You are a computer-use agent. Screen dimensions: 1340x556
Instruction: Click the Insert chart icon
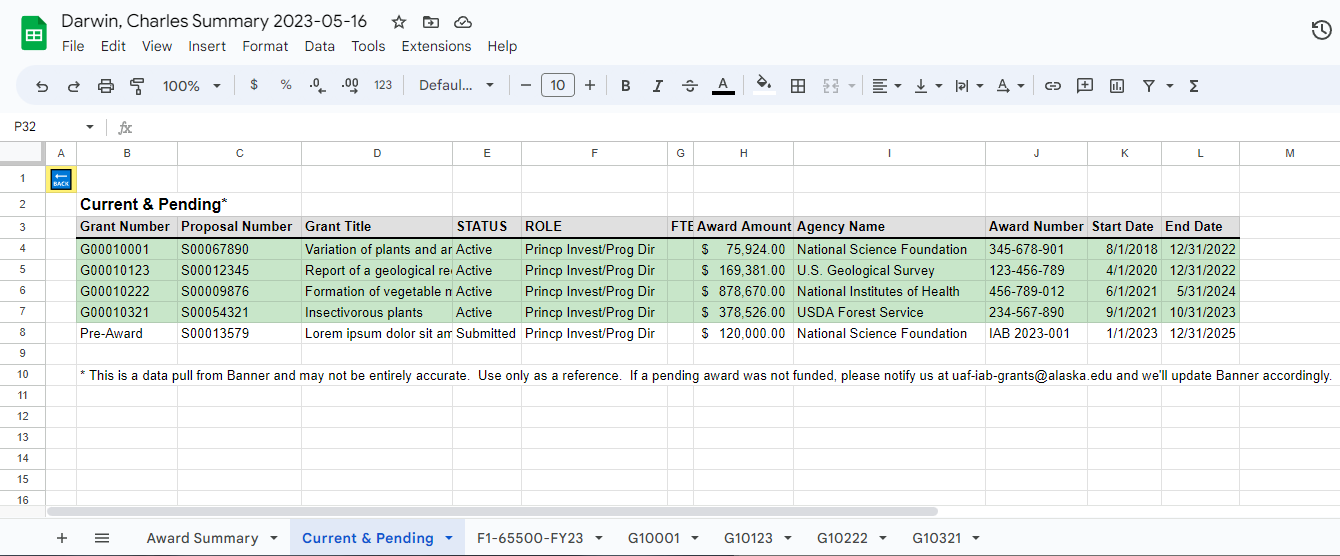click(x=1117, y=86)
